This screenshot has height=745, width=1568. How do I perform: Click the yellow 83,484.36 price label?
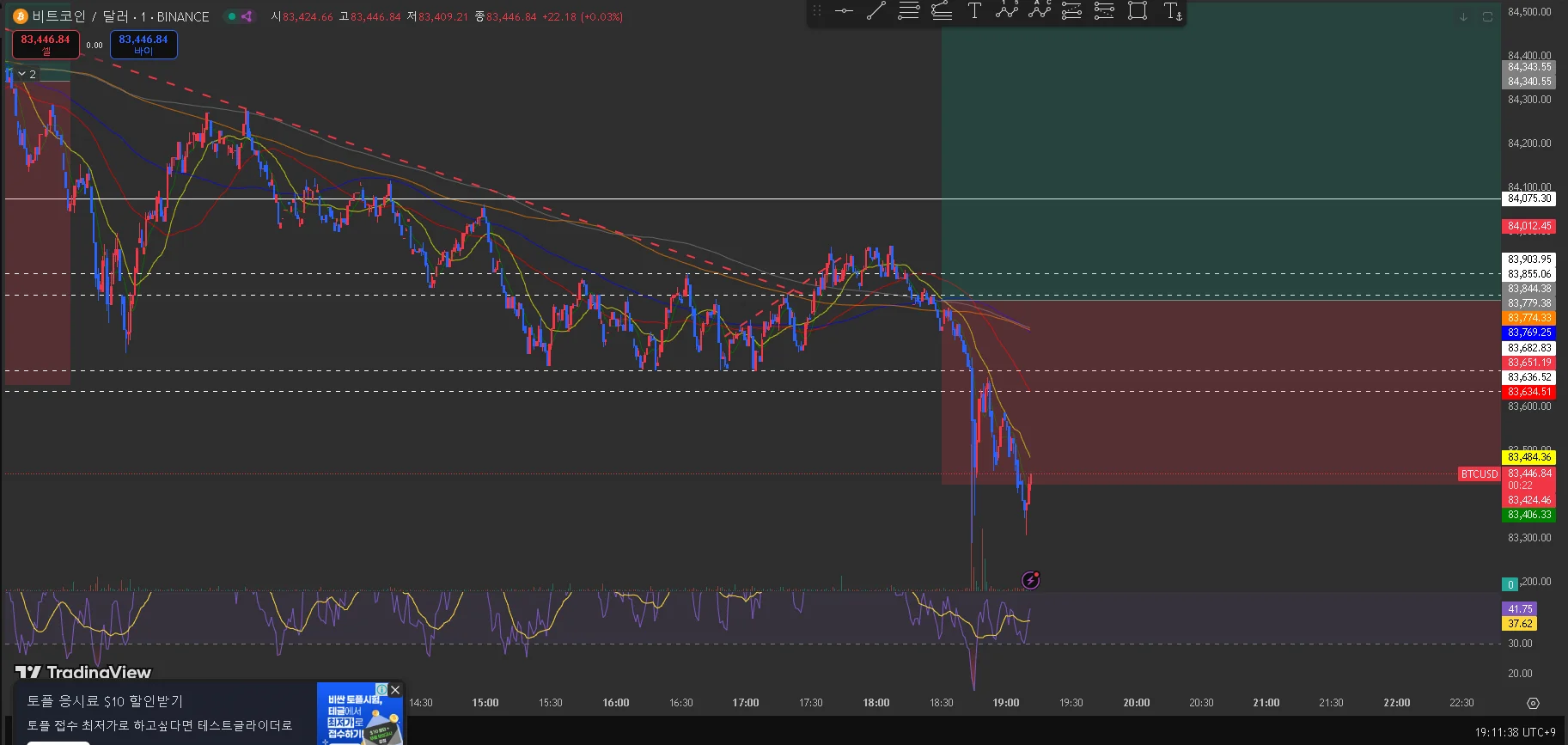1529,457
